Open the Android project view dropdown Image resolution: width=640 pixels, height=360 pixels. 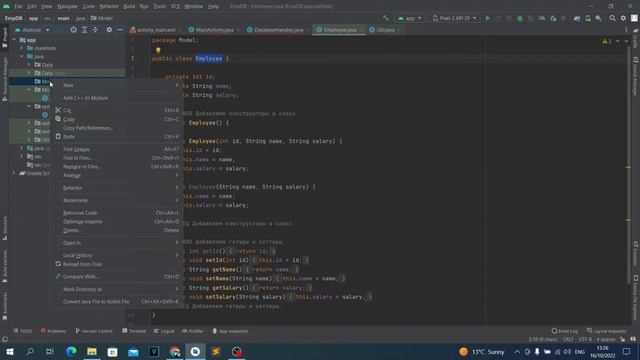(32, 30)
